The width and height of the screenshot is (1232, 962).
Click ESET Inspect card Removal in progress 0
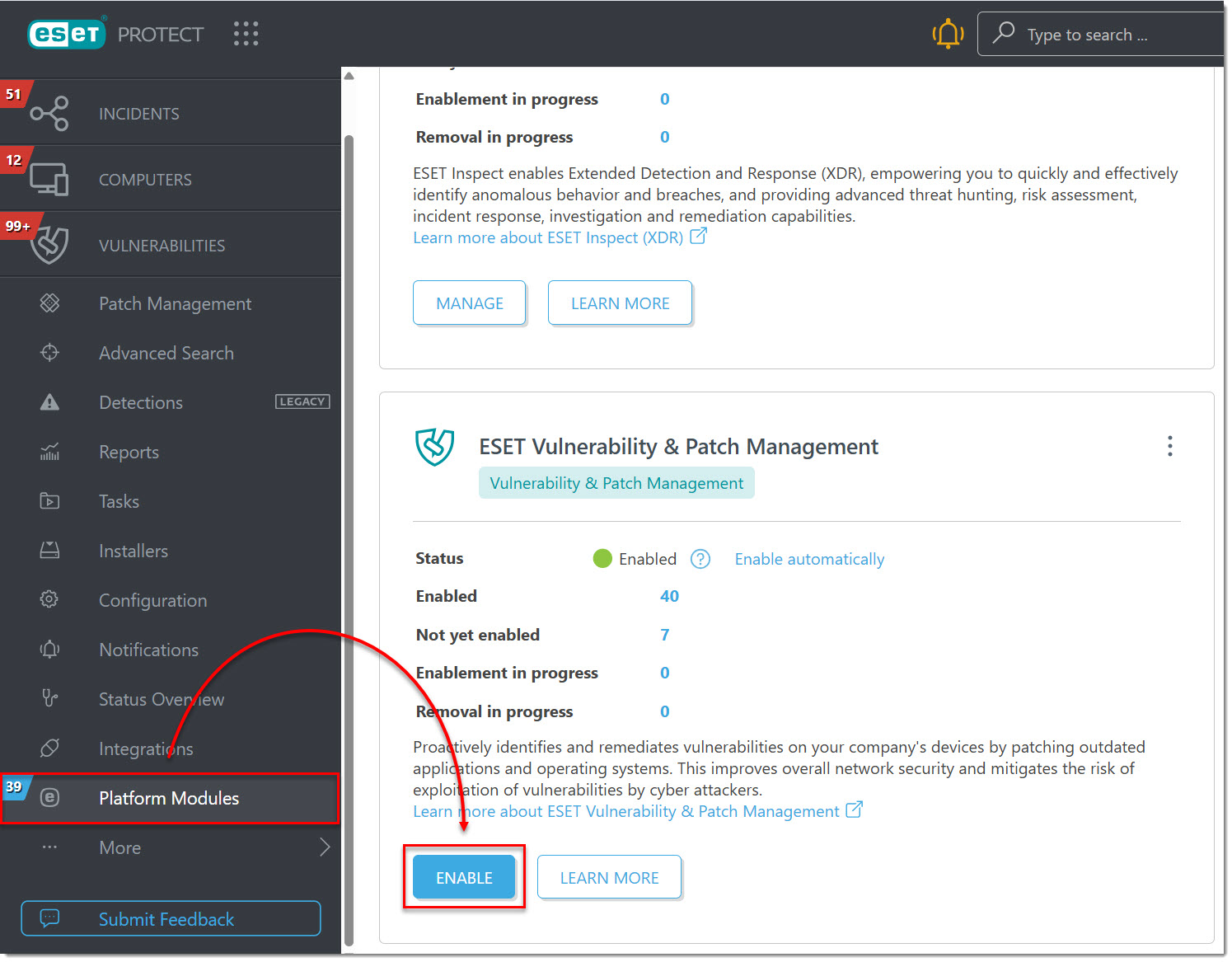tap(664, 137)
